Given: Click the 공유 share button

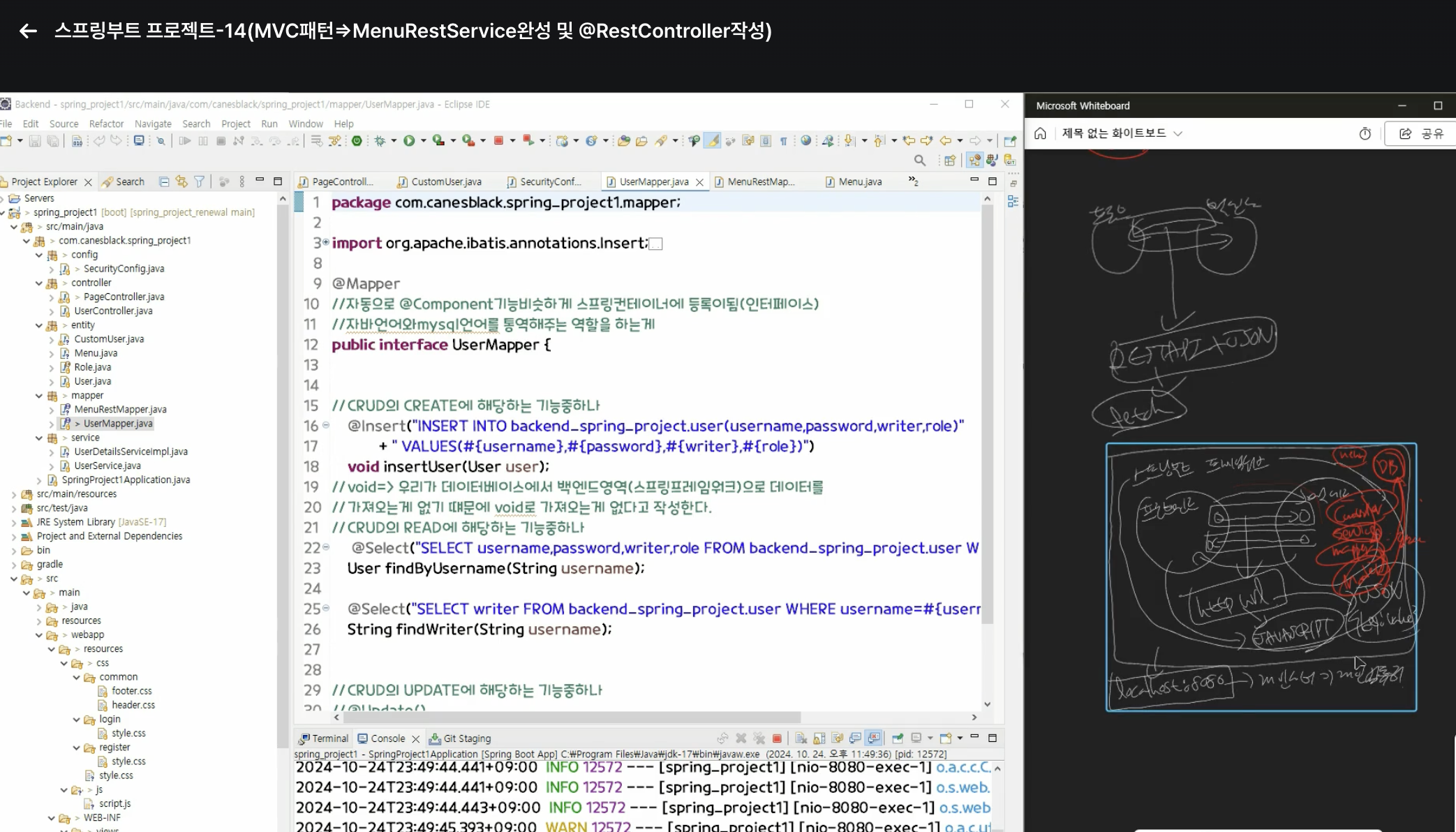Looking at the screenshot, I should pos(1421,133).
